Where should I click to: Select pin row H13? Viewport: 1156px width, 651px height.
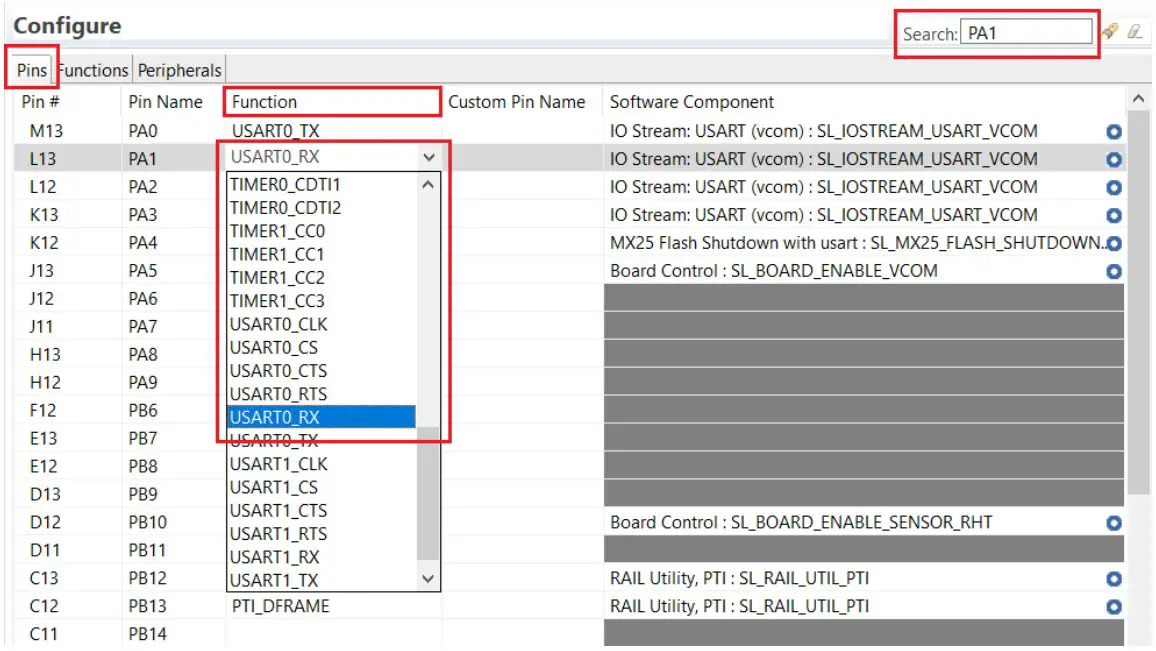(x=45, y=355)
